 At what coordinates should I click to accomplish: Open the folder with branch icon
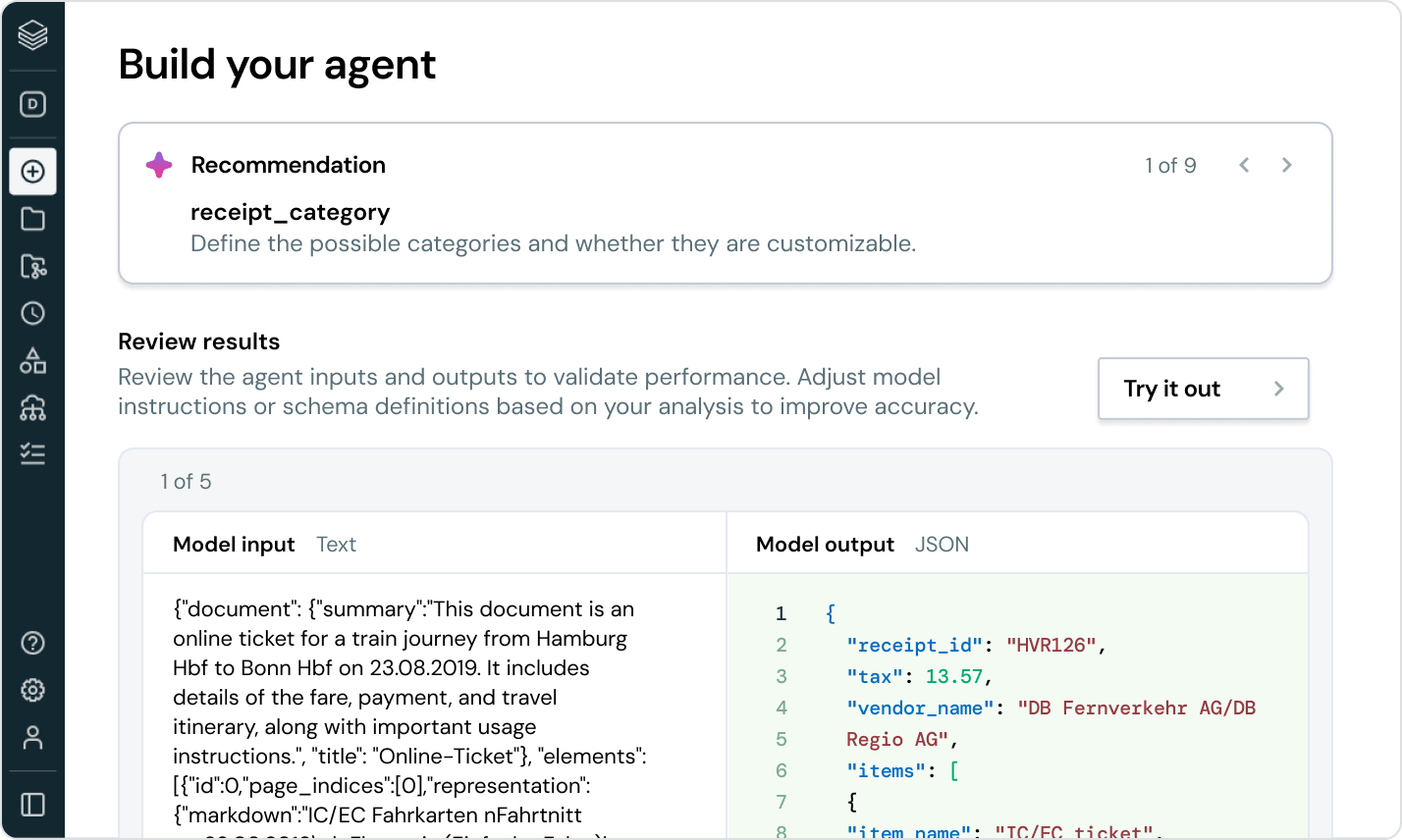coord(32,266)
